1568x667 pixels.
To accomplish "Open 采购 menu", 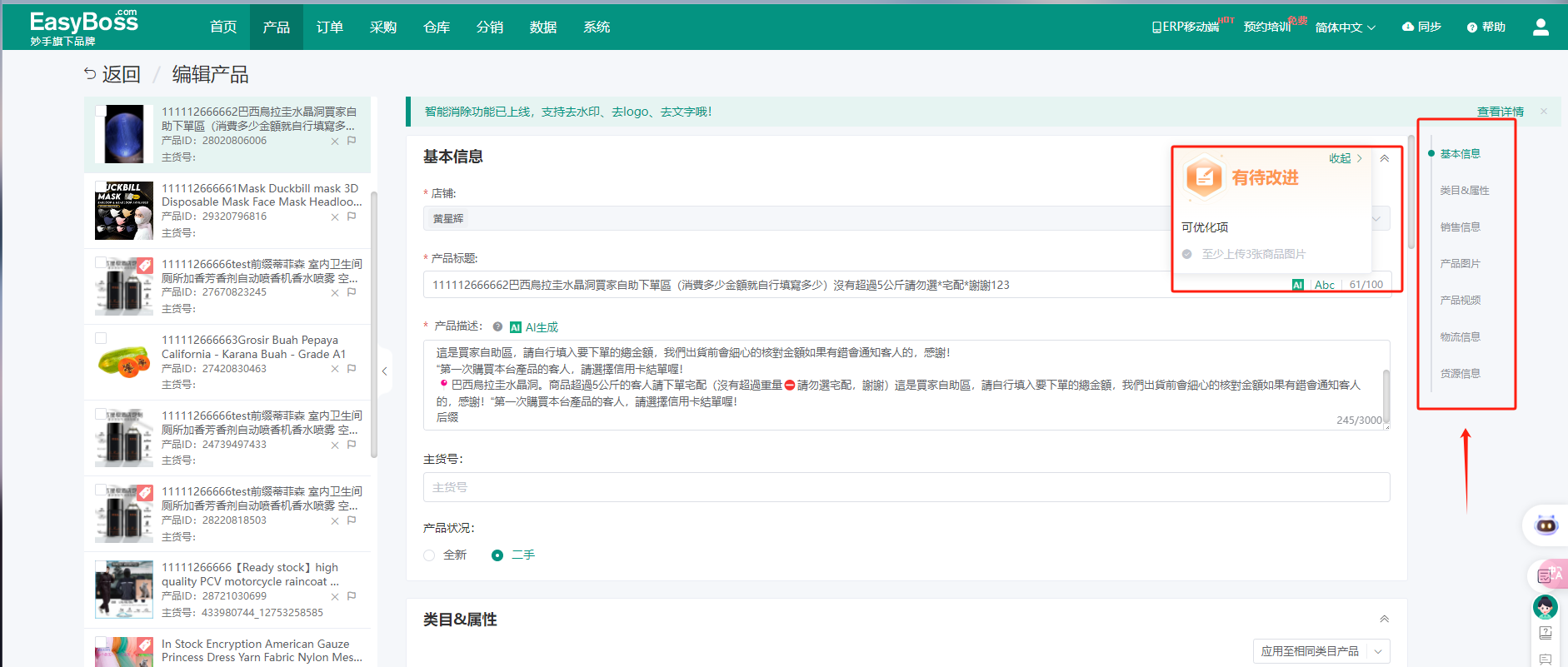I will pyautogui.click(x=383, y=27).
